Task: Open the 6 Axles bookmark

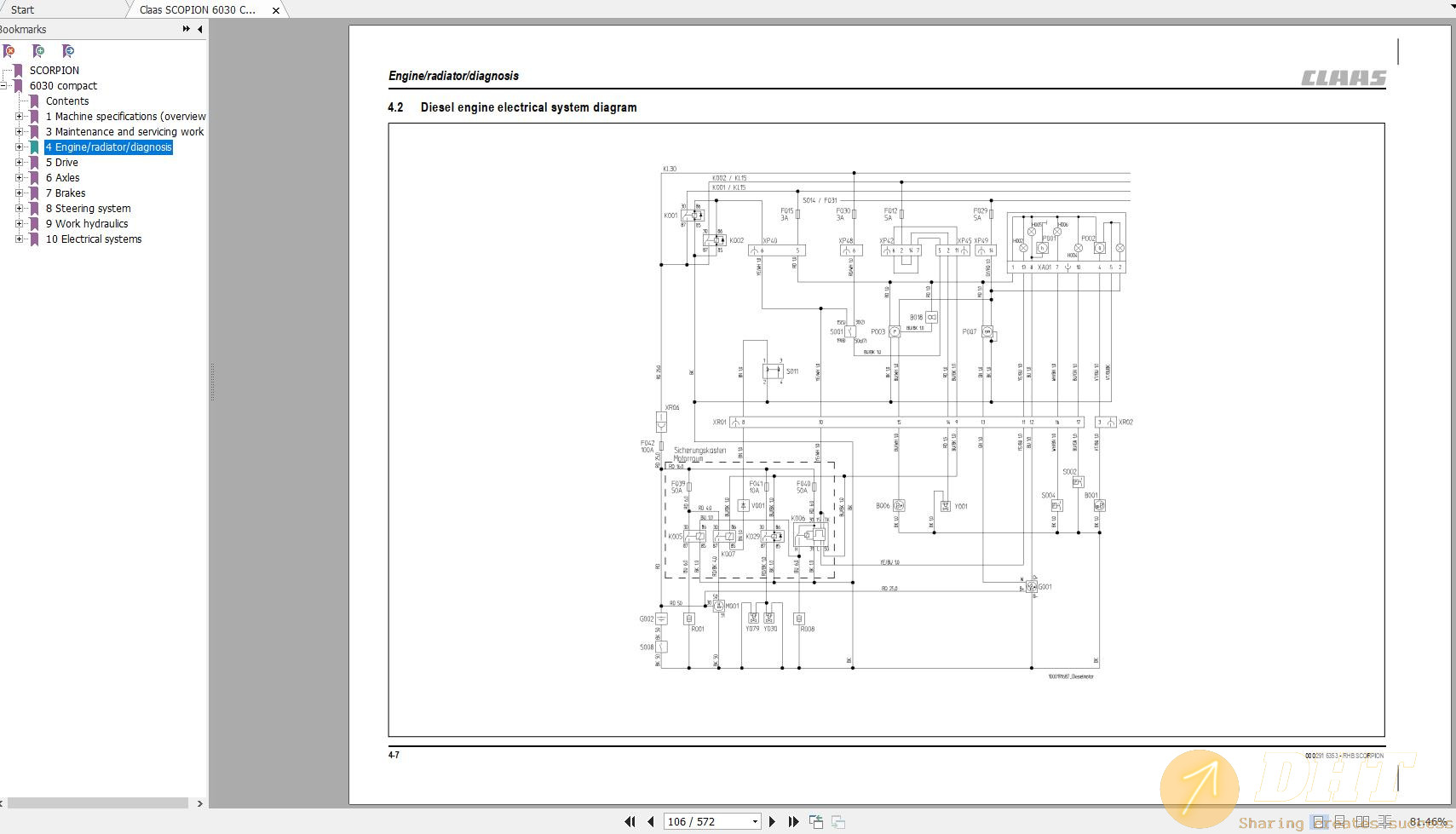Action: (62, 178)
